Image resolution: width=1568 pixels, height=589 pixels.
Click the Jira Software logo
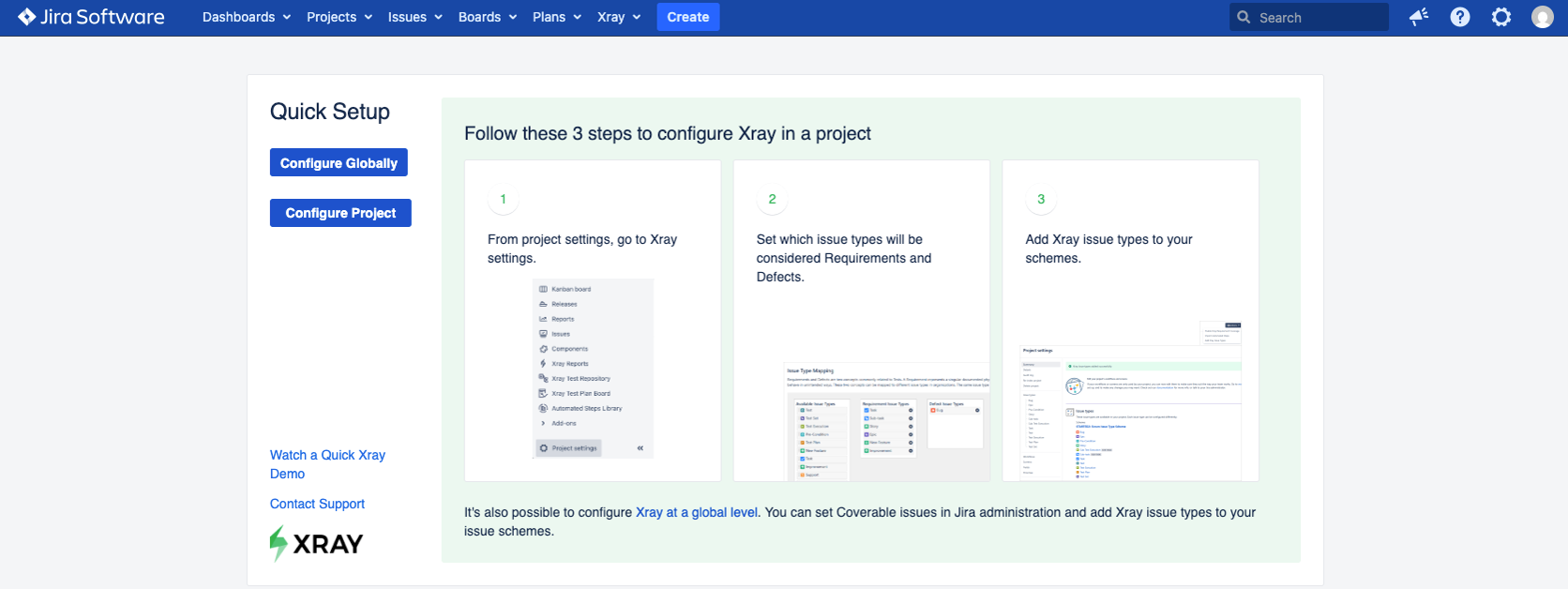pyautogui.click(x=91, y=17)
